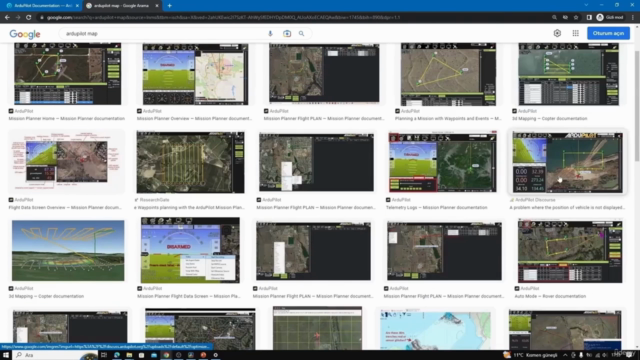Start voice search with the microphone icon
The image size is (640, 360).
pyautogui.click(x=270, y=33)
